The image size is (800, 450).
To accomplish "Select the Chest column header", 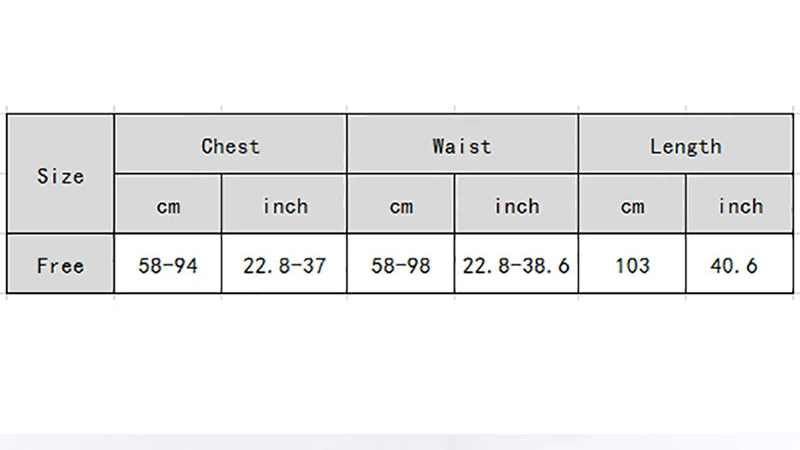I will [x=230, y=146].
